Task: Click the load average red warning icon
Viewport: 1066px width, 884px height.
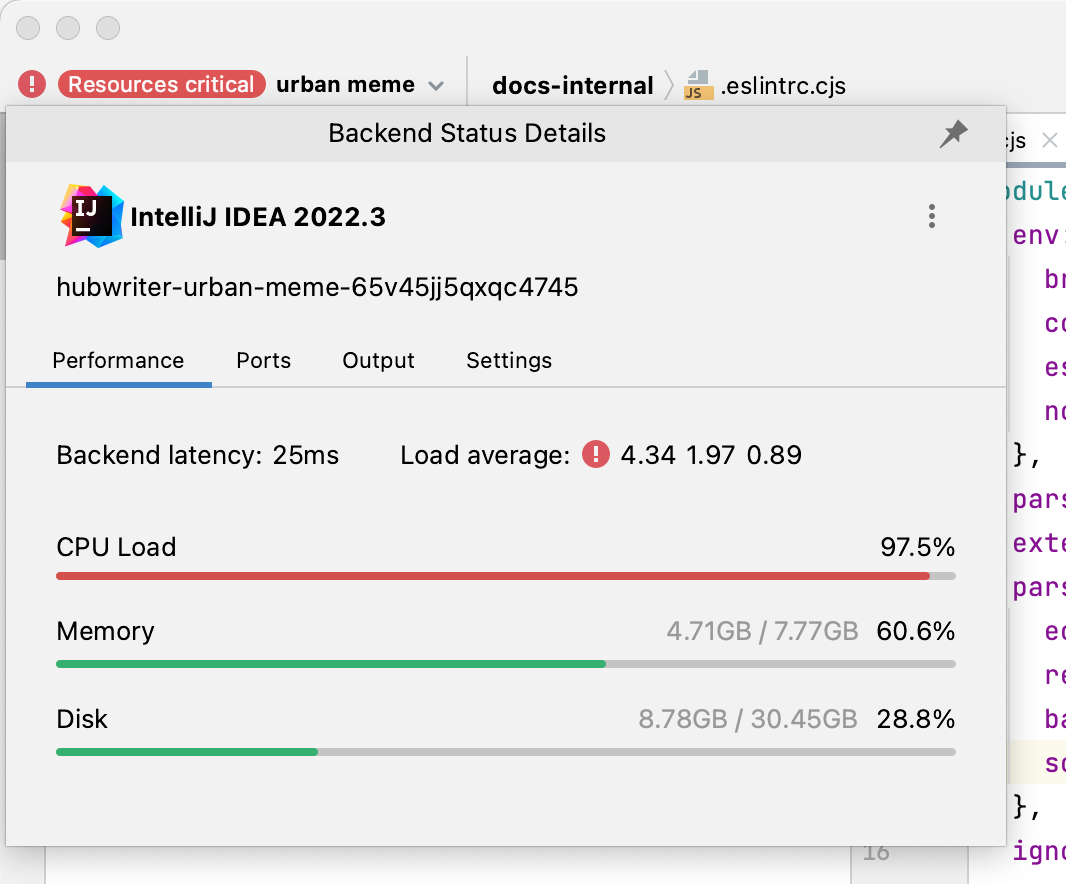Action: tap(596, 456)
